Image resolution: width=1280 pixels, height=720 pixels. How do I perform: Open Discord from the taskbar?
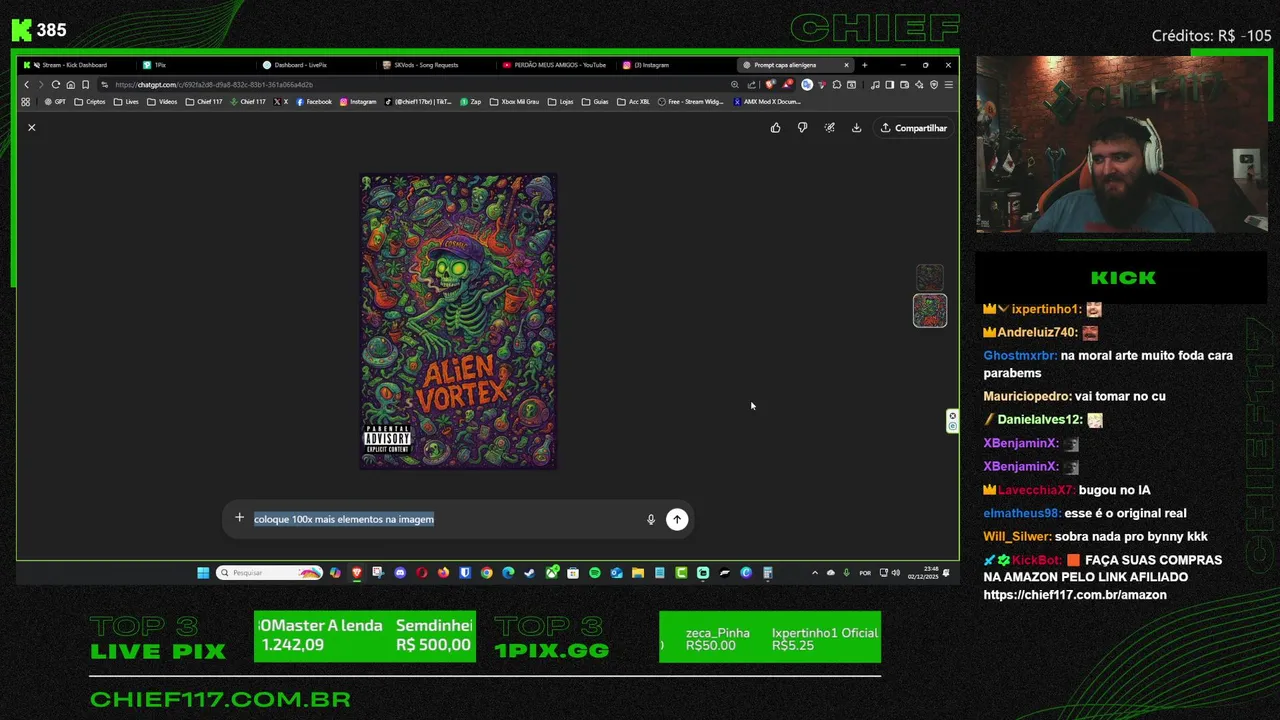pyautogui.click(x=400, y=573)
